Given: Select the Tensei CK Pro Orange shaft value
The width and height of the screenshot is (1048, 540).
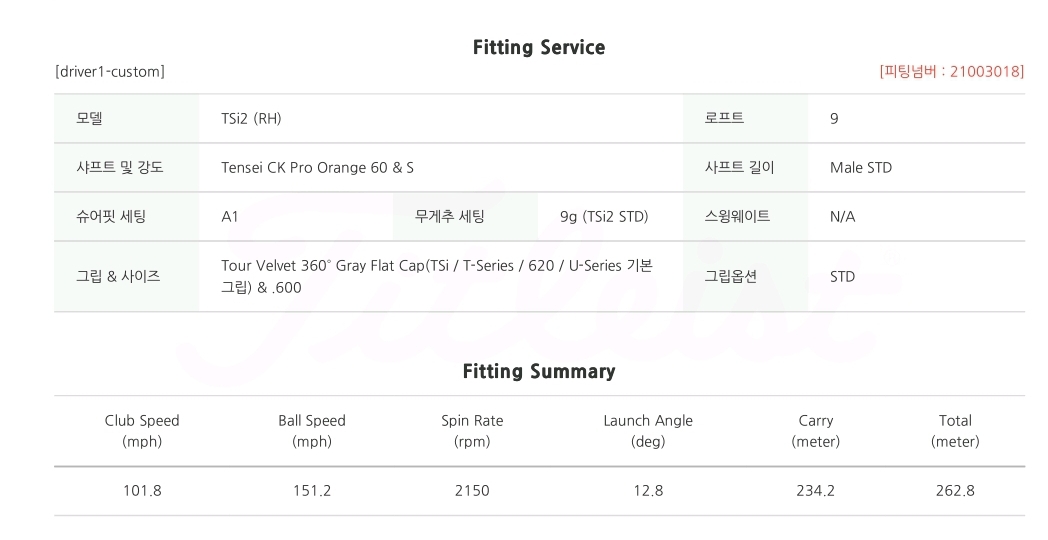Looking at the screenshot, I should point(317,167).
